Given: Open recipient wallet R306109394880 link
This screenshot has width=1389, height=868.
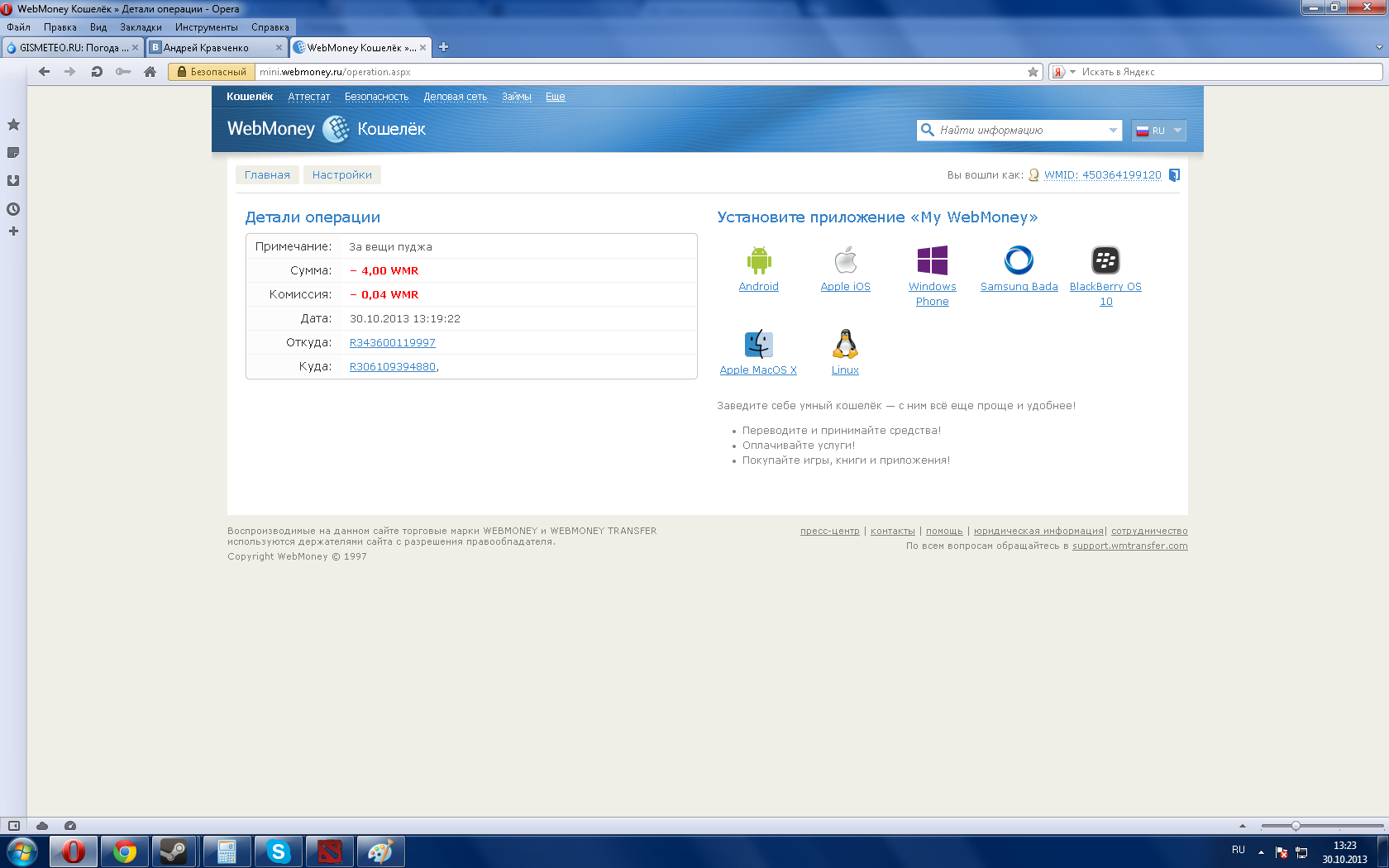Looking at the screenshot, I should click(392, 367).
